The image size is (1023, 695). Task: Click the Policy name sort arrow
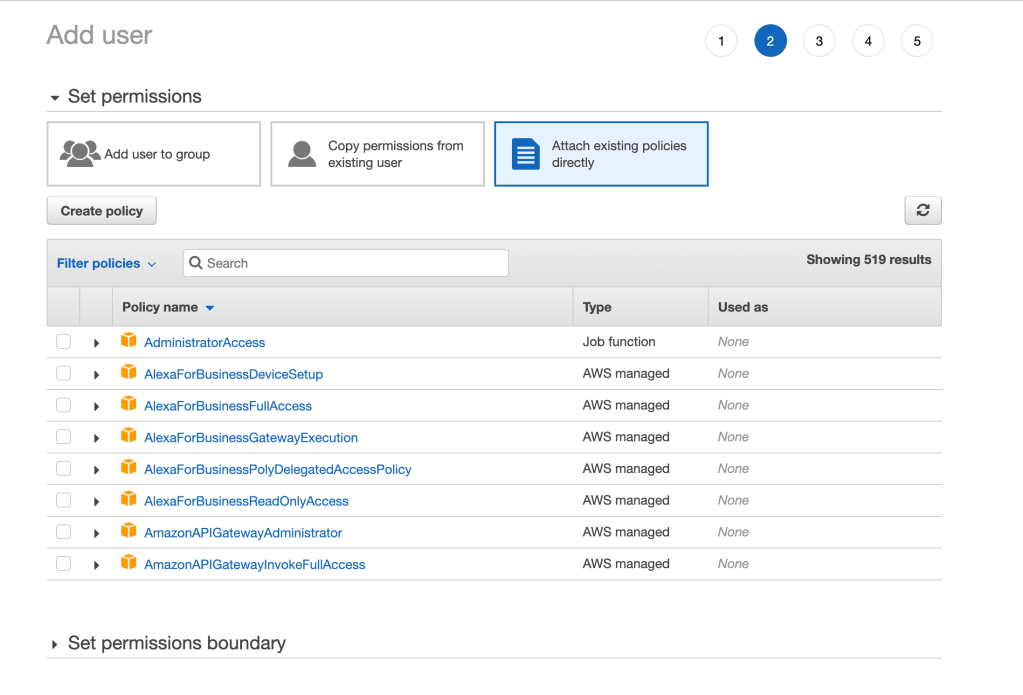pos(208,307)
